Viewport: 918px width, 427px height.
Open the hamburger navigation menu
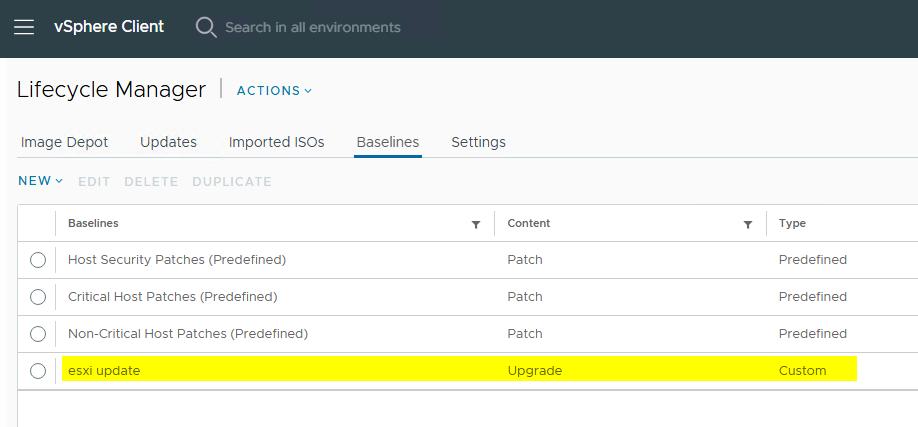24,27
